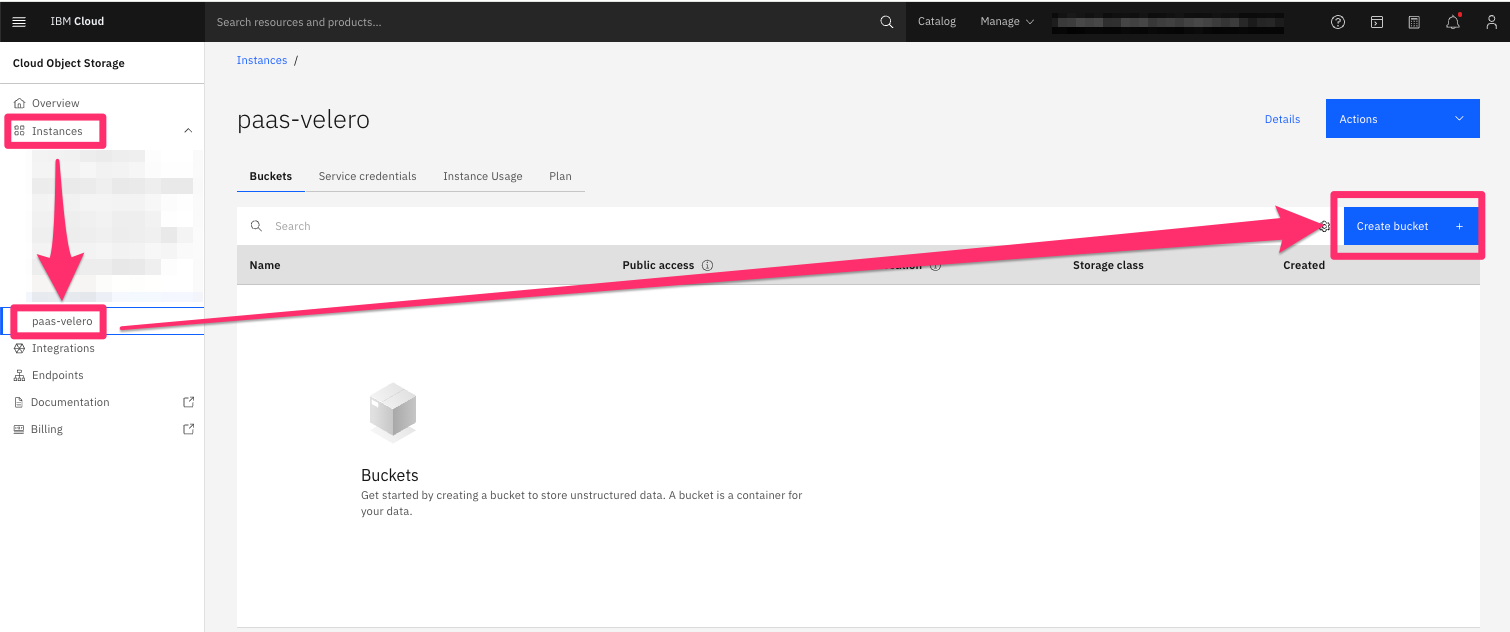The width and height of the screenshot is (1510, 632).
Task: Open the Details link
Action: pos(1282,119)
